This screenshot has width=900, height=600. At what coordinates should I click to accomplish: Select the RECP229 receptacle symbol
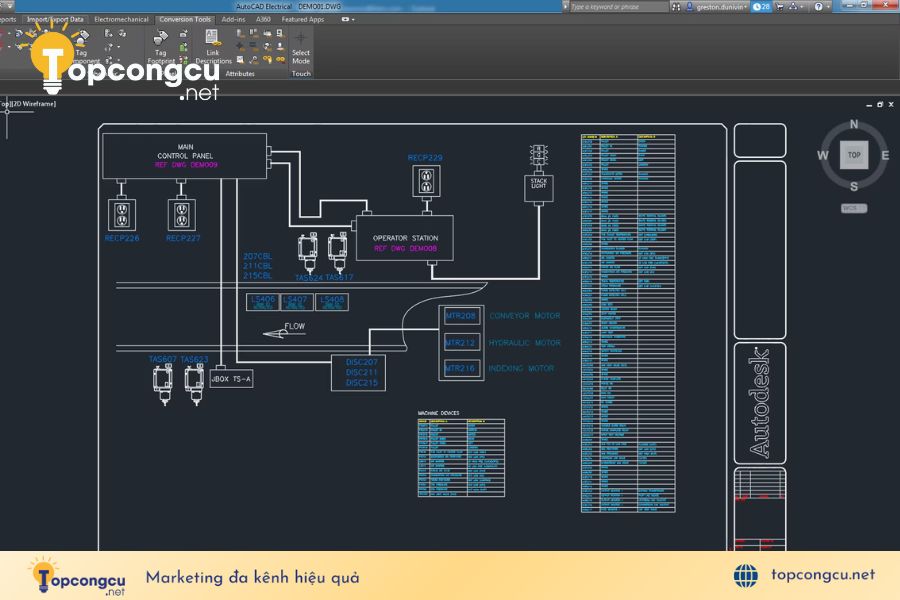pos(426,181)
